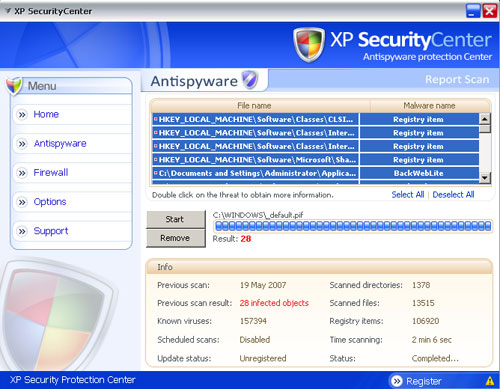Select the BackWebLite malware name cell
500x389 pixels.
point(419,173)
